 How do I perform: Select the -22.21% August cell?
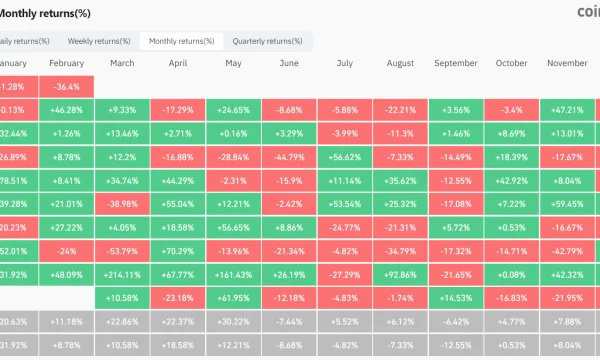(400, 110)
